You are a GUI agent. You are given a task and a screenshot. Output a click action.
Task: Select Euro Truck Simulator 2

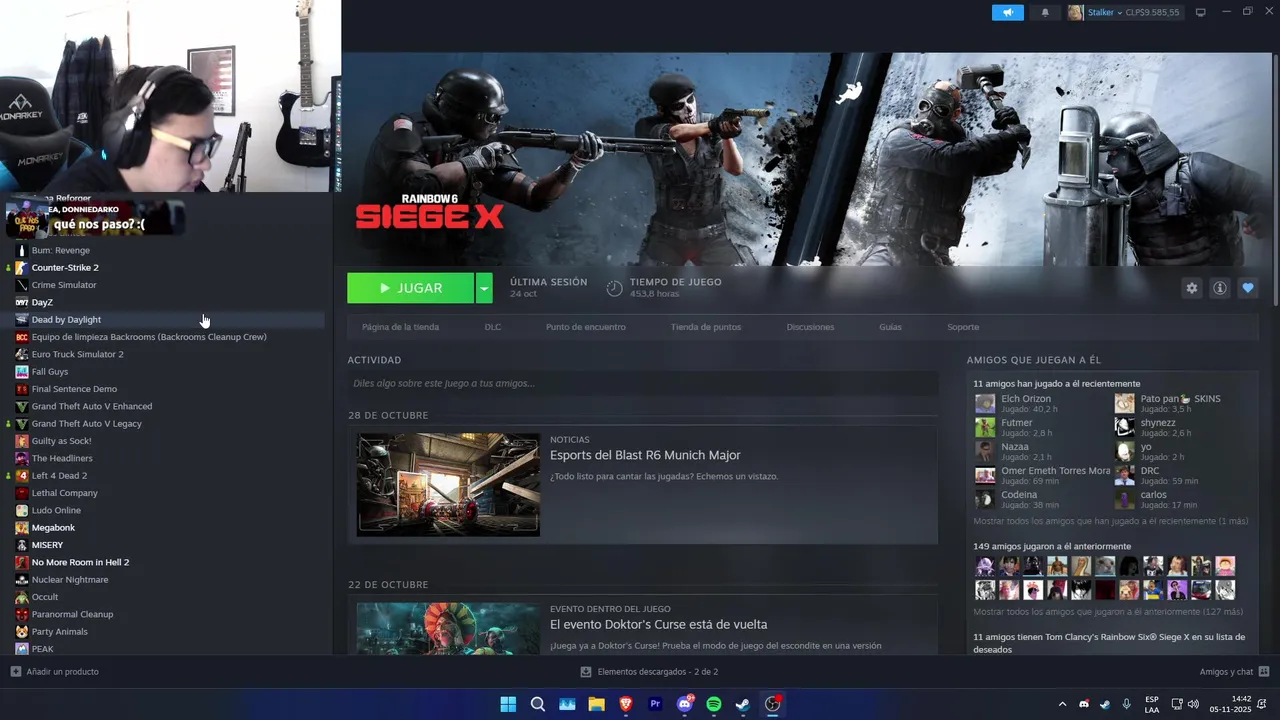(78, 354)
